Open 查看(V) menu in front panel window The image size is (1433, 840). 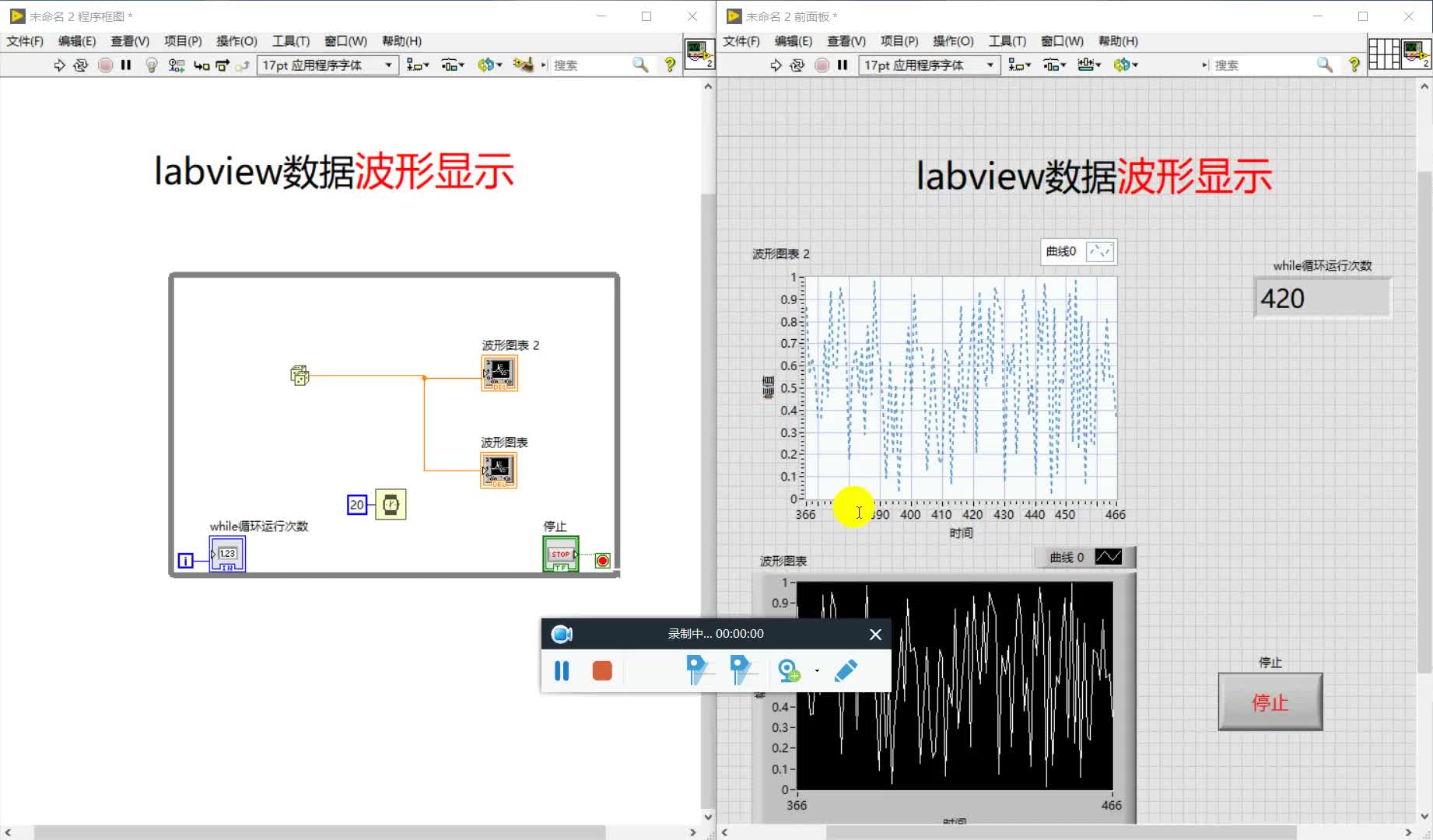click(x=846, y=41)
